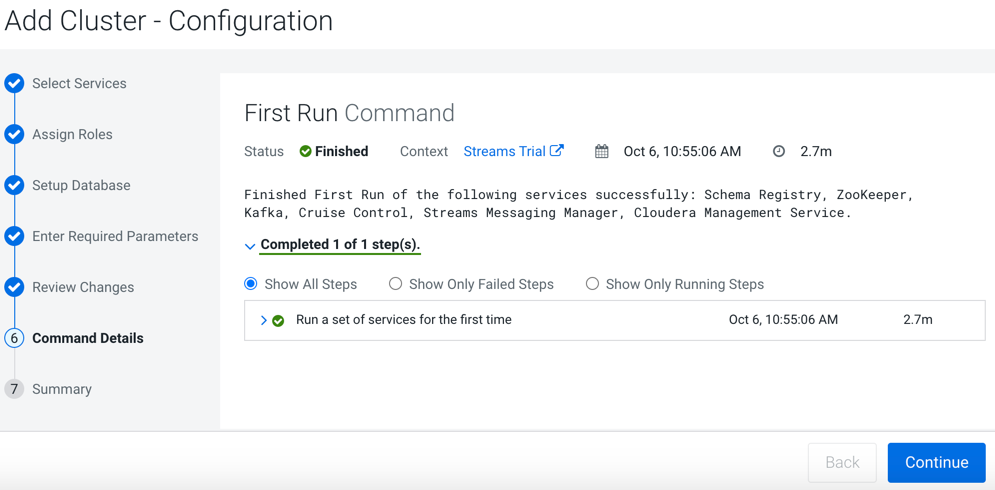Expand the Run a set of services step
Image resolution: width=995 pixels, height=490 pixels.
tap(264, 321)
